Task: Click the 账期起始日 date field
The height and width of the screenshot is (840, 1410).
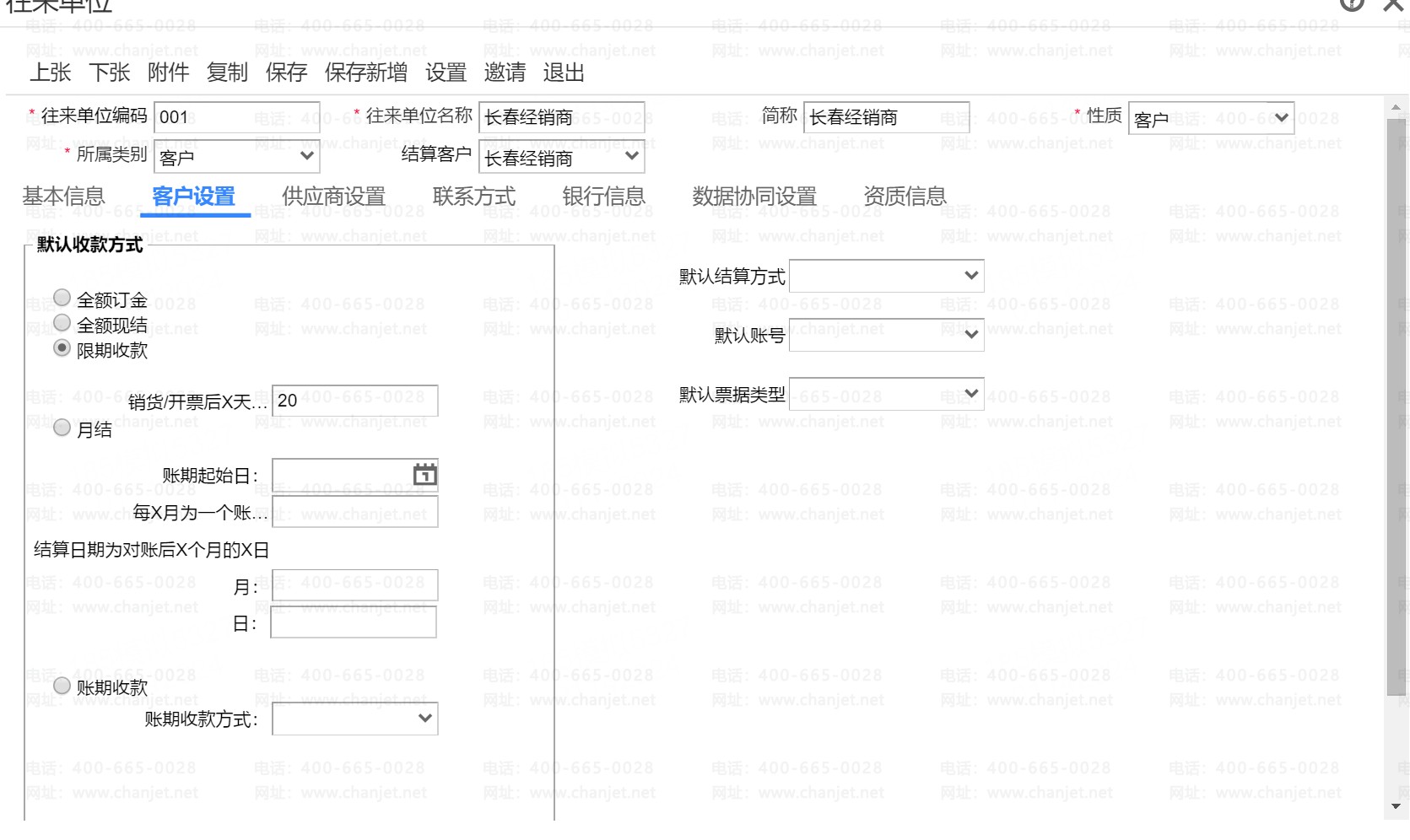Action: pos(354,475)
